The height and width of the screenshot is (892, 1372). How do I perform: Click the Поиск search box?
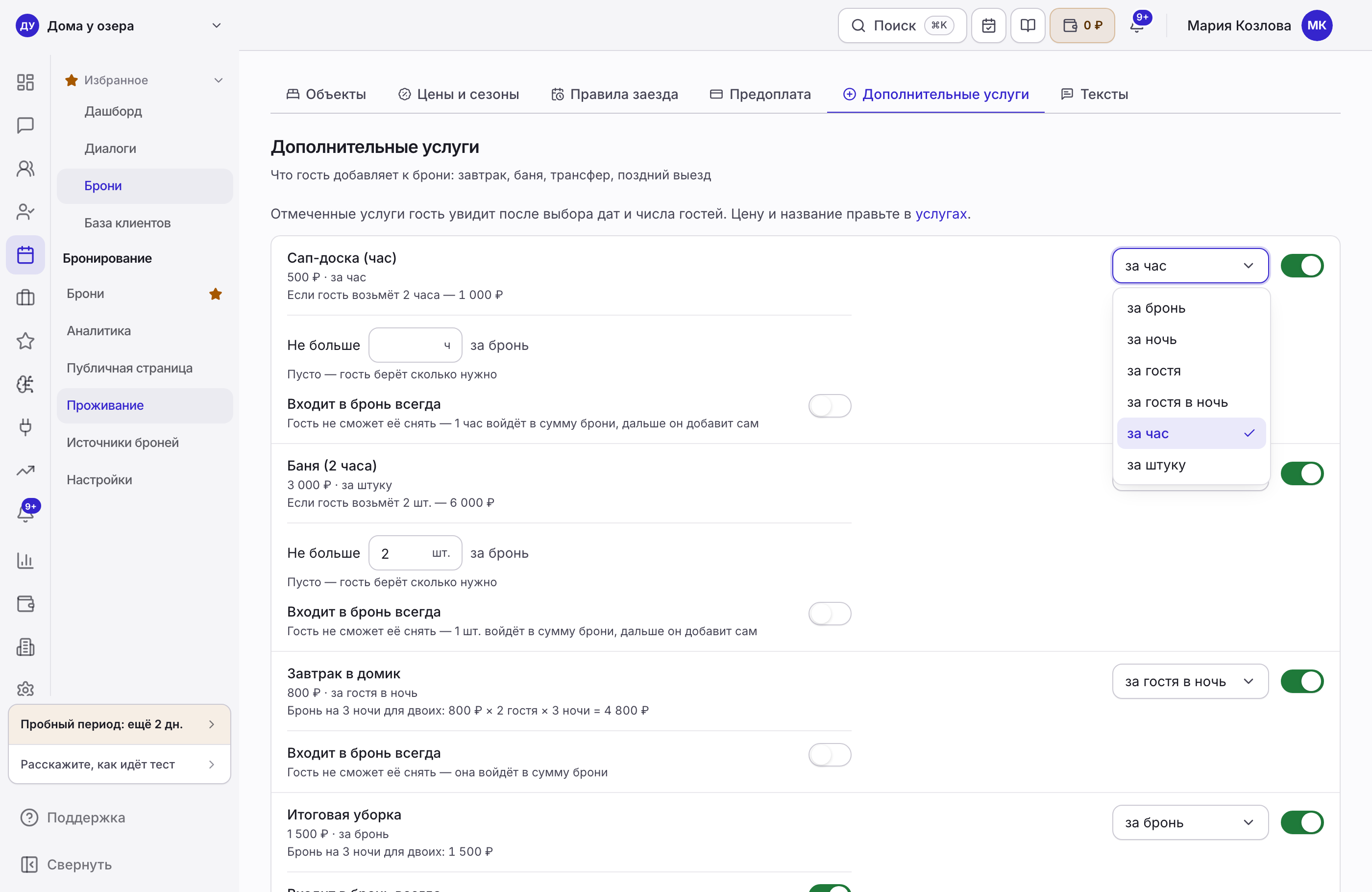902,25
